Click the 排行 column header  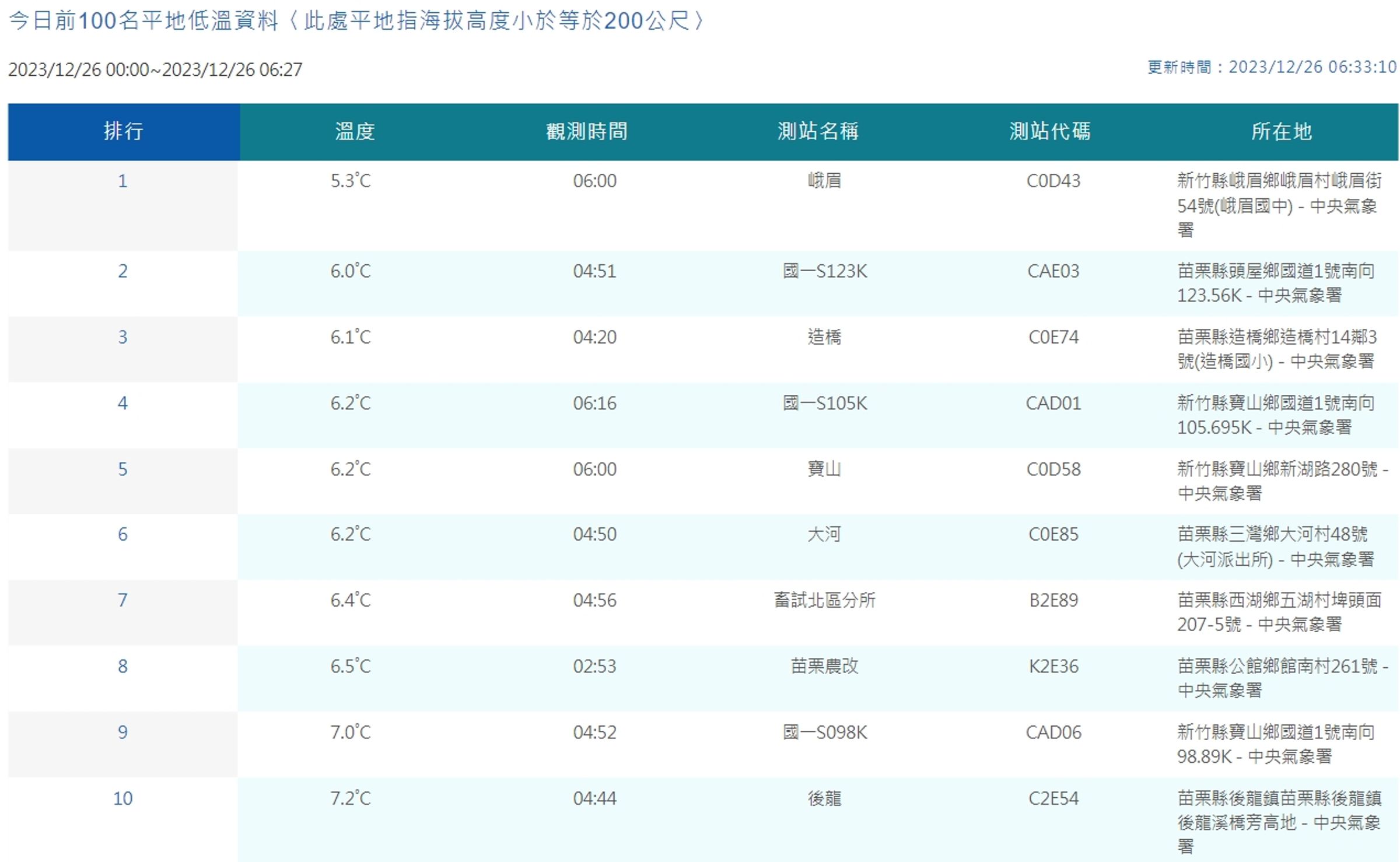click(x=124, y=132)
